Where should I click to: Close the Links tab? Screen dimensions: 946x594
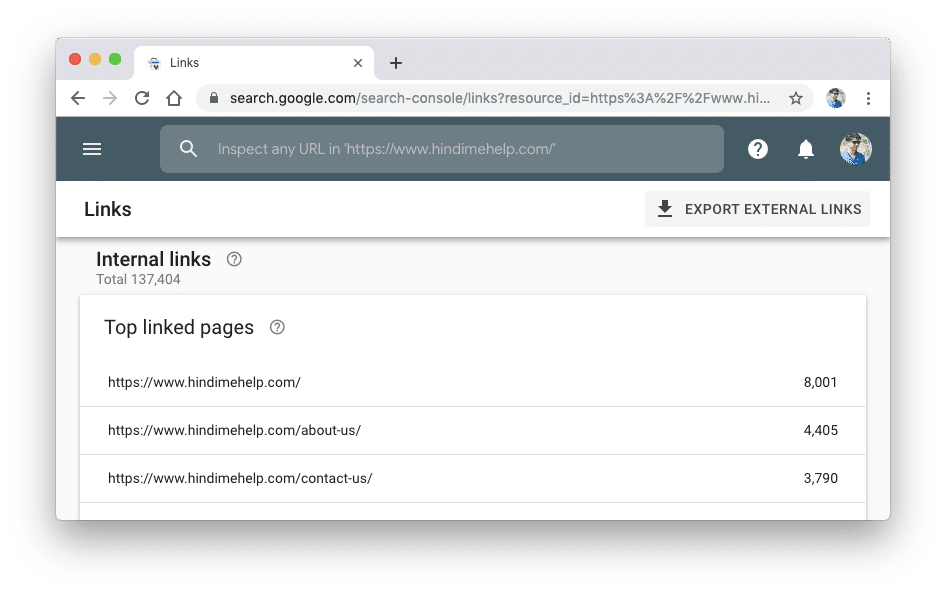[358, 63]
